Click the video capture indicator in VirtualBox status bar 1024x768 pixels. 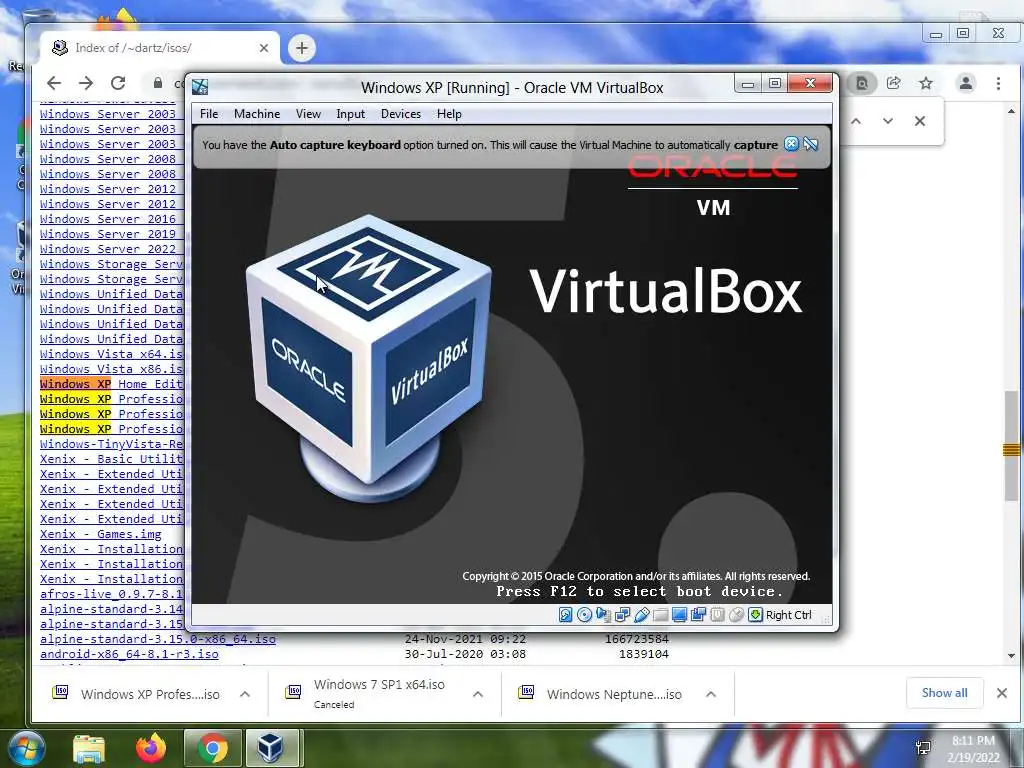point(698,615)
